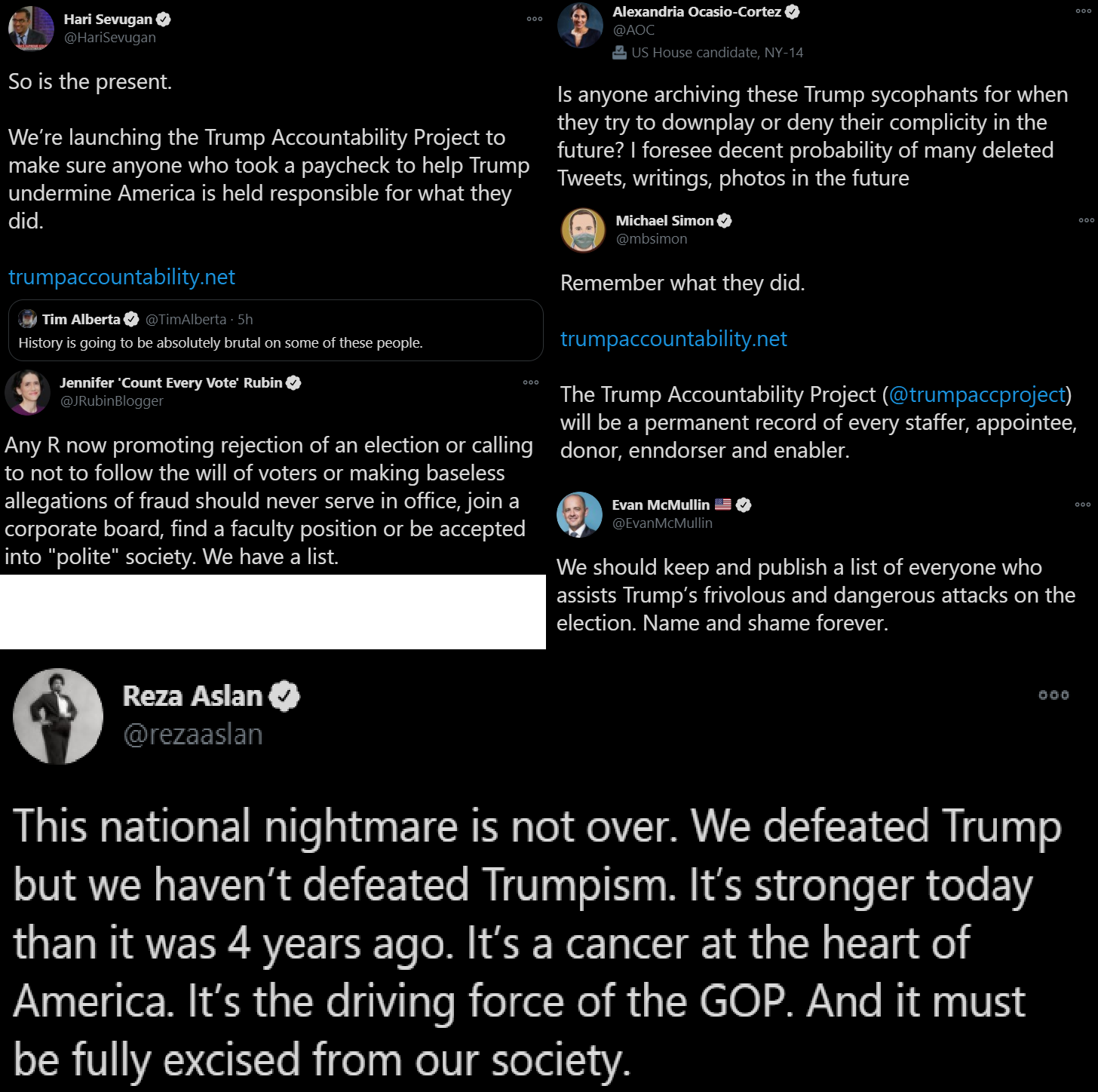Click the US House candidate label icon
Image resolution: width=1098 pixels, height=1092 pixels.
click(619, 53)
